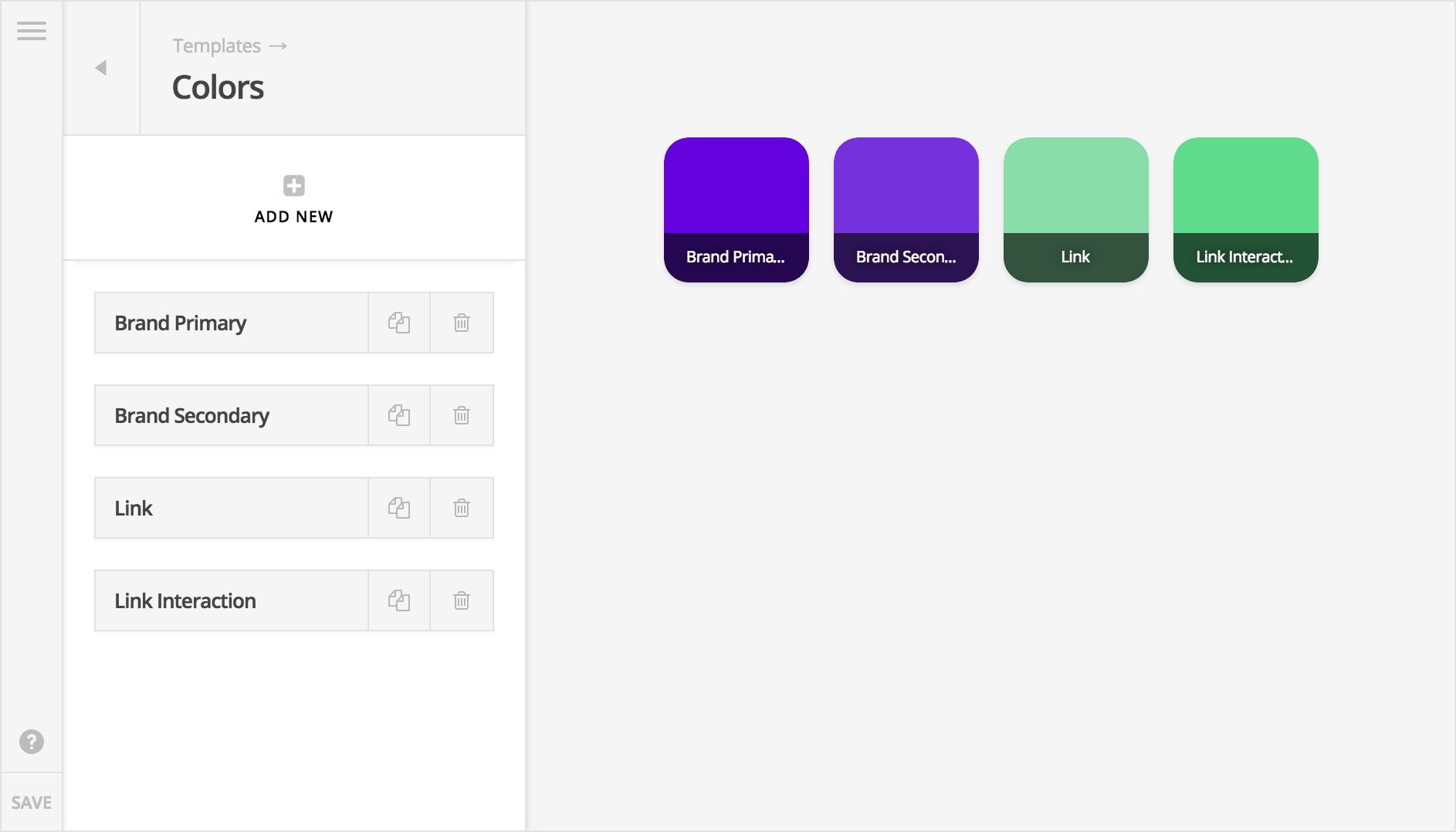
Task: Open the help question mark icon
Action: (x=31, y=742)
